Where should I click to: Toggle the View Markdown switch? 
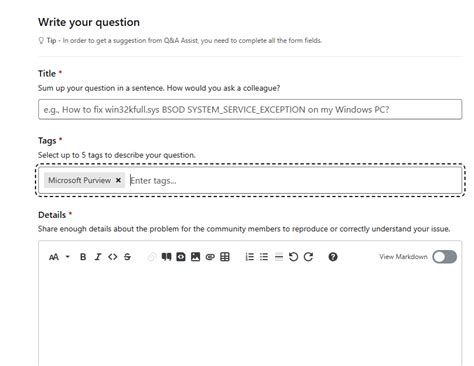tap(445, 257)
